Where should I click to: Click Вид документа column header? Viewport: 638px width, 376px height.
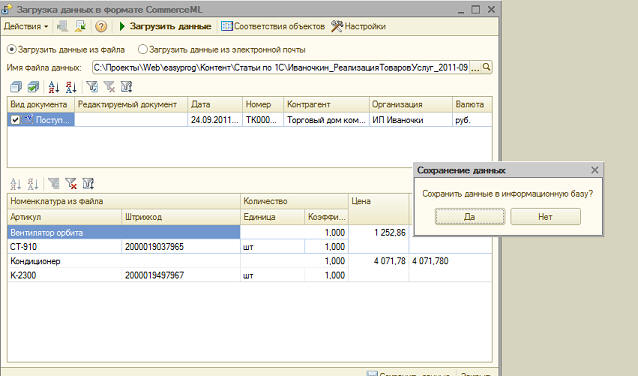[x=41, y=105]
